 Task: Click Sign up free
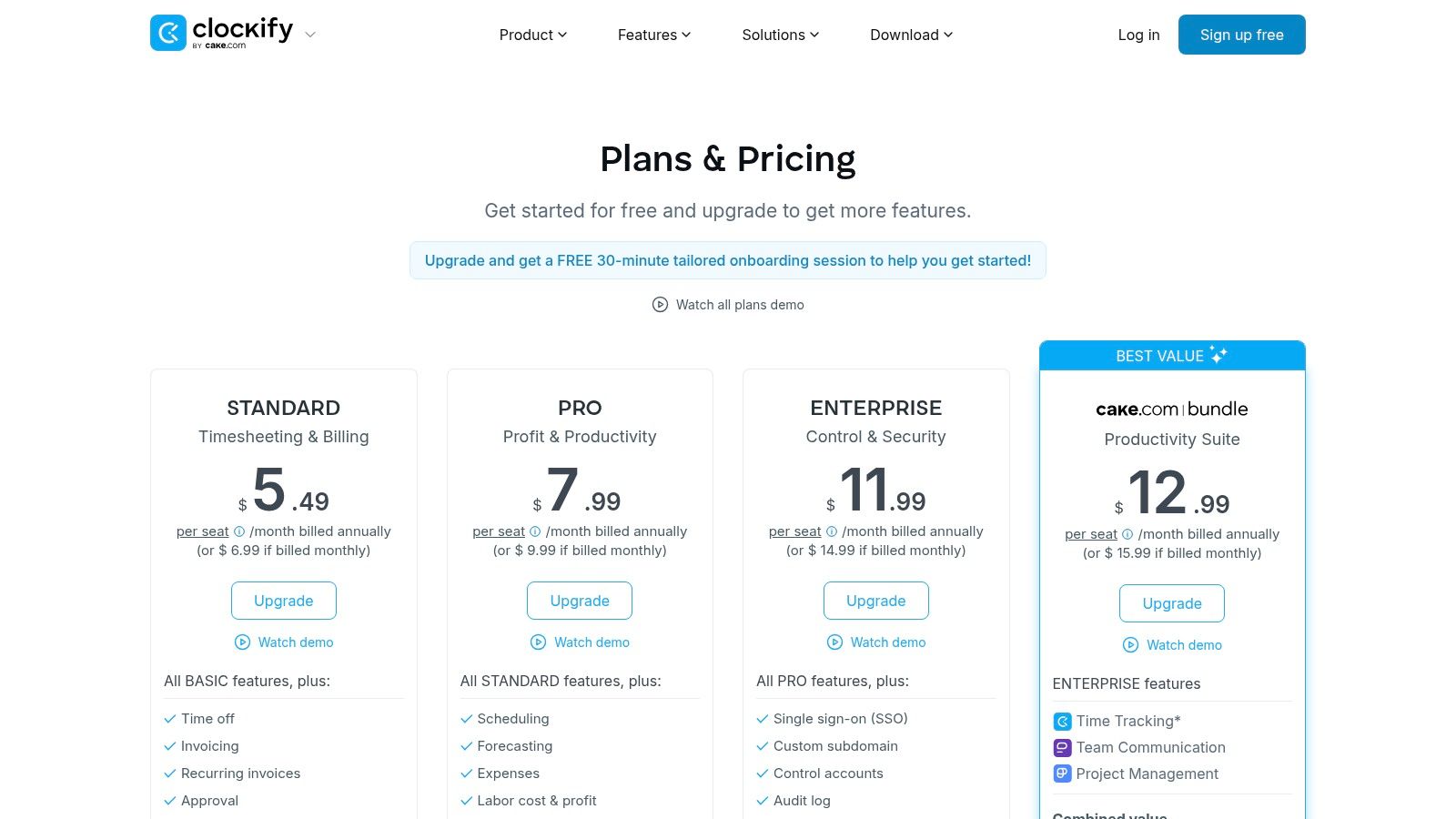click(x=1241, y=35)
